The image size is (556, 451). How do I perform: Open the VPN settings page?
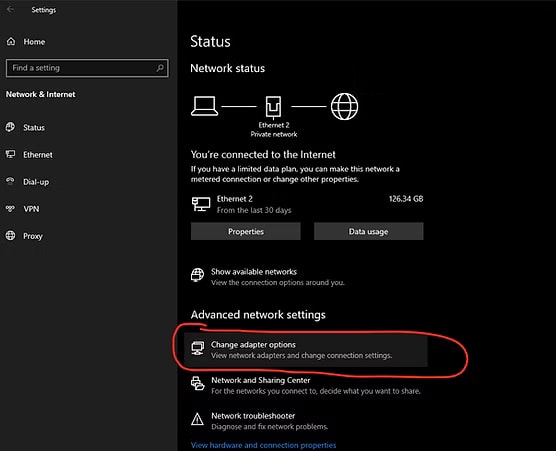pyautogui.click(x=31, y=209)
